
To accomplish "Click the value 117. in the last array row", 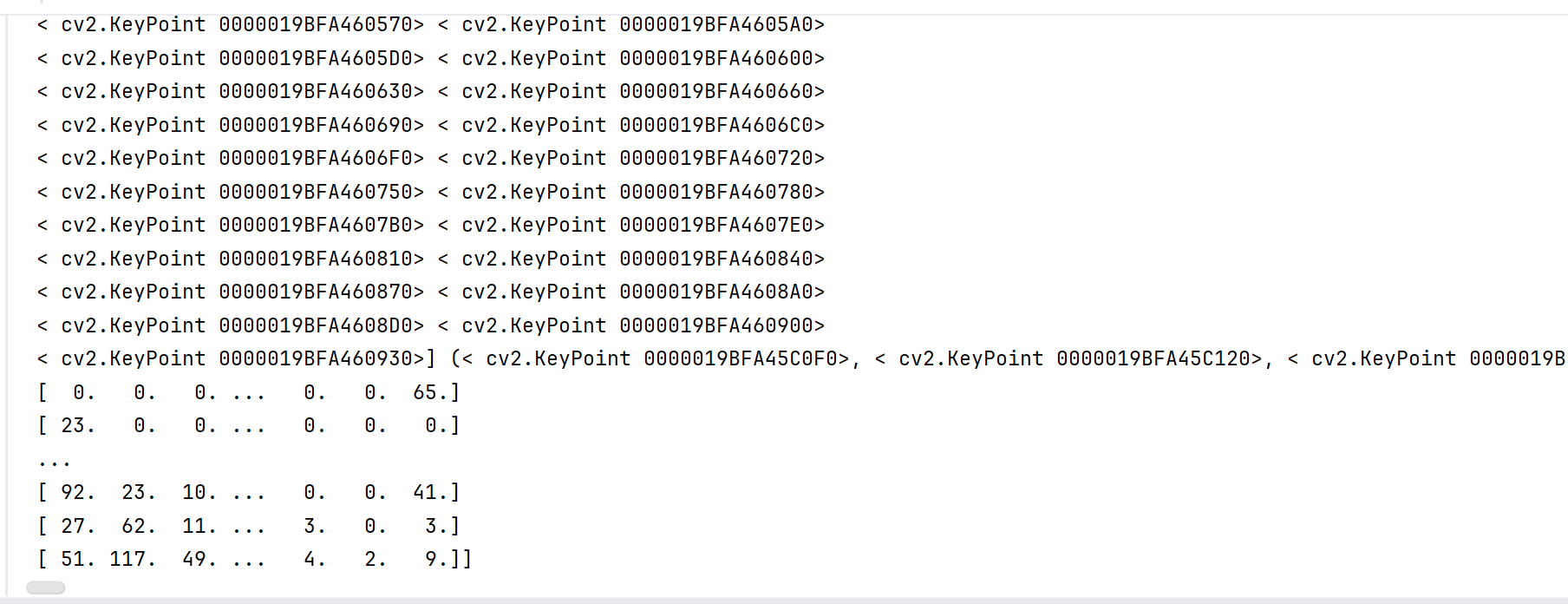I will click(133, 560).
